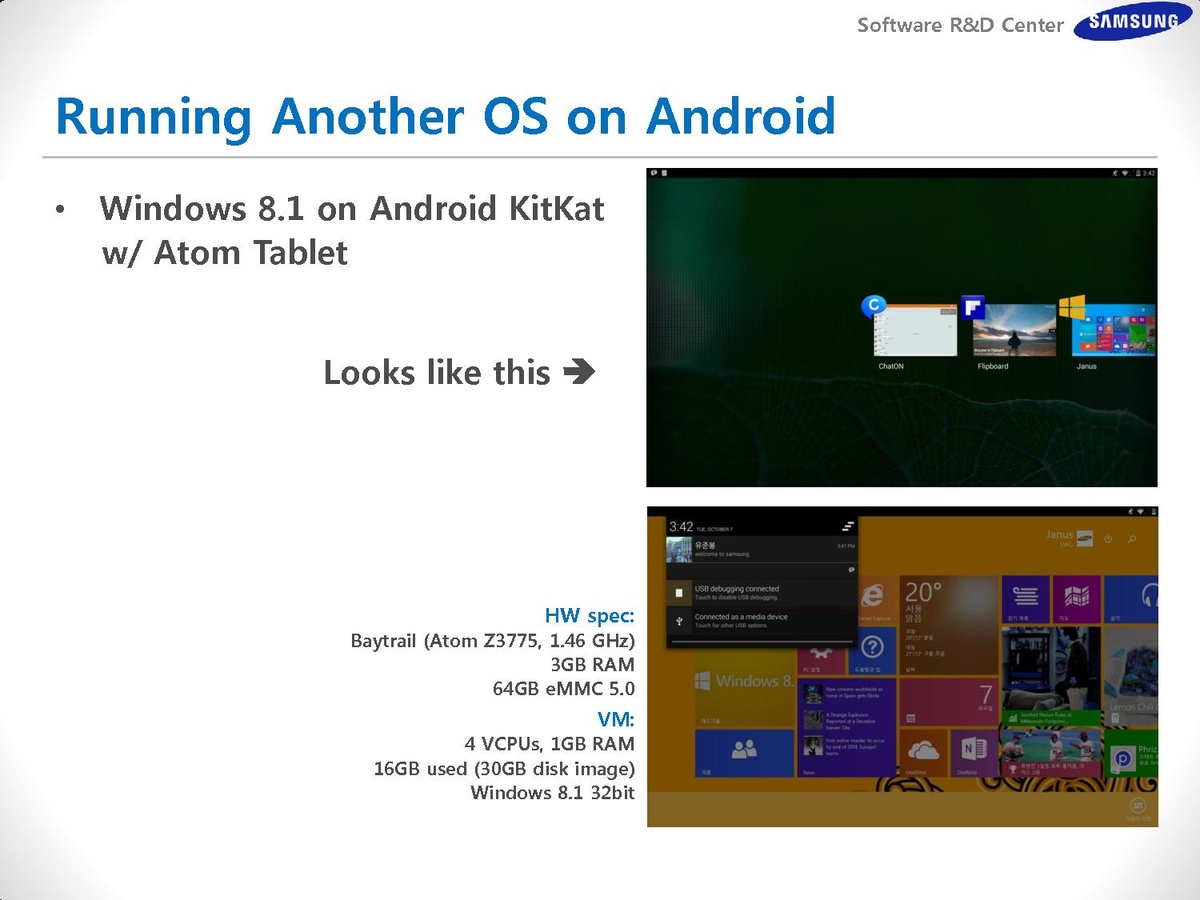Tap the blue ChatON speech bubble icon
Screen dimensions: 1200x900
pos(873,306)
